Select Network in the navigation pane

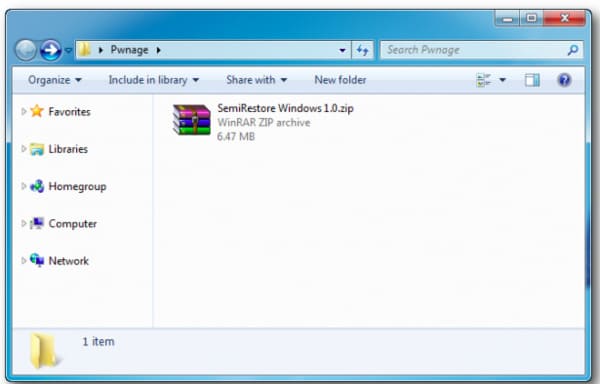tap(68, 261)
